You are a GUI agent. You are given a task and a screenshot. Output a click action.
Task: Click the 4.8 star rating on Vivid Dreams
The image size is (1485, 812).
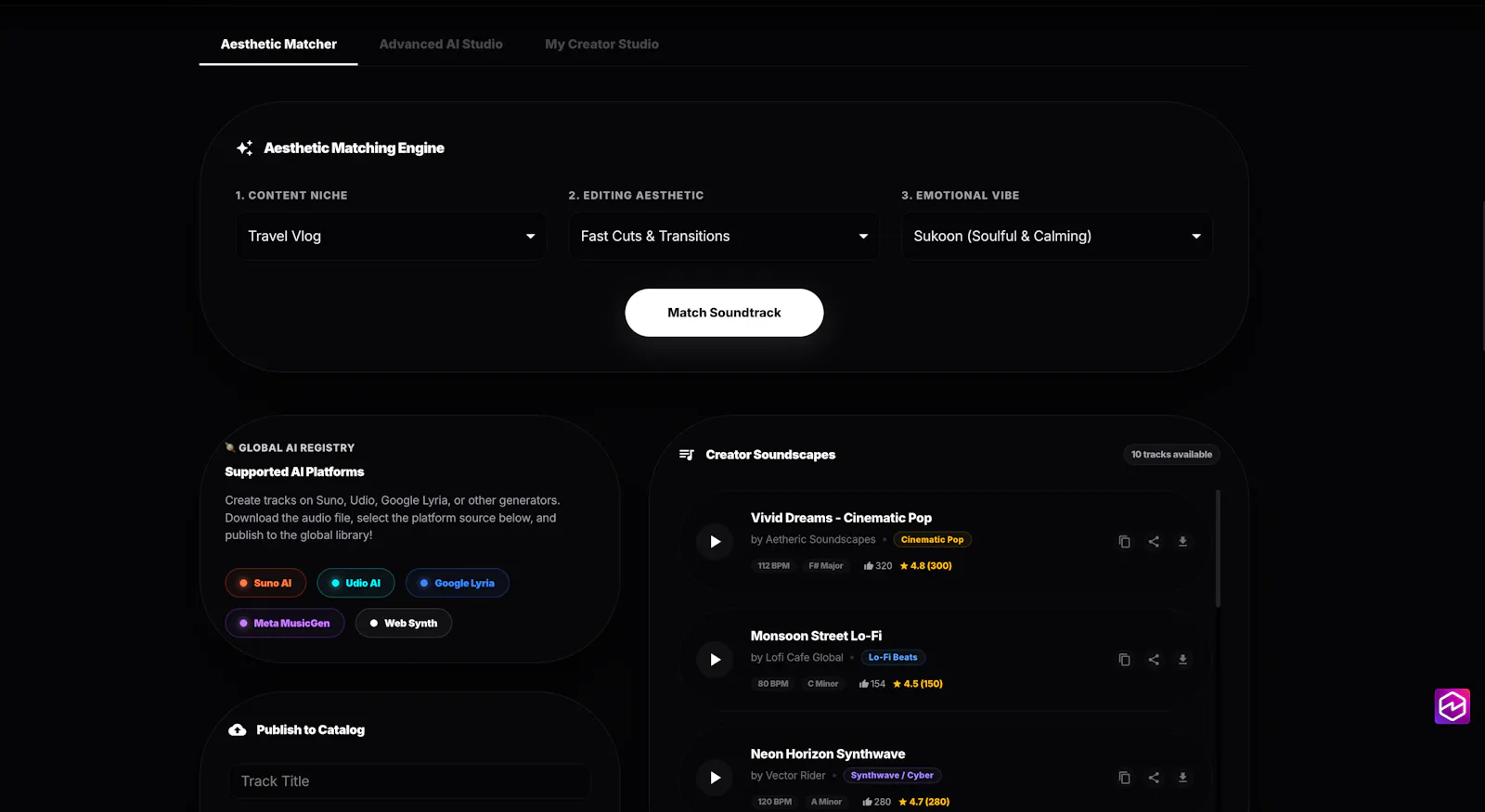tap(926, 565)
